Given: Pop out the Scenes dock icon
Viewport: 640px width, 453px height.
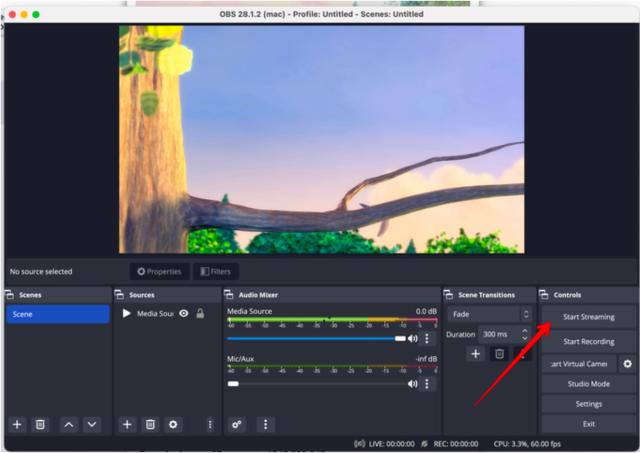Looking at the screenshot, I should click(10, 295).
